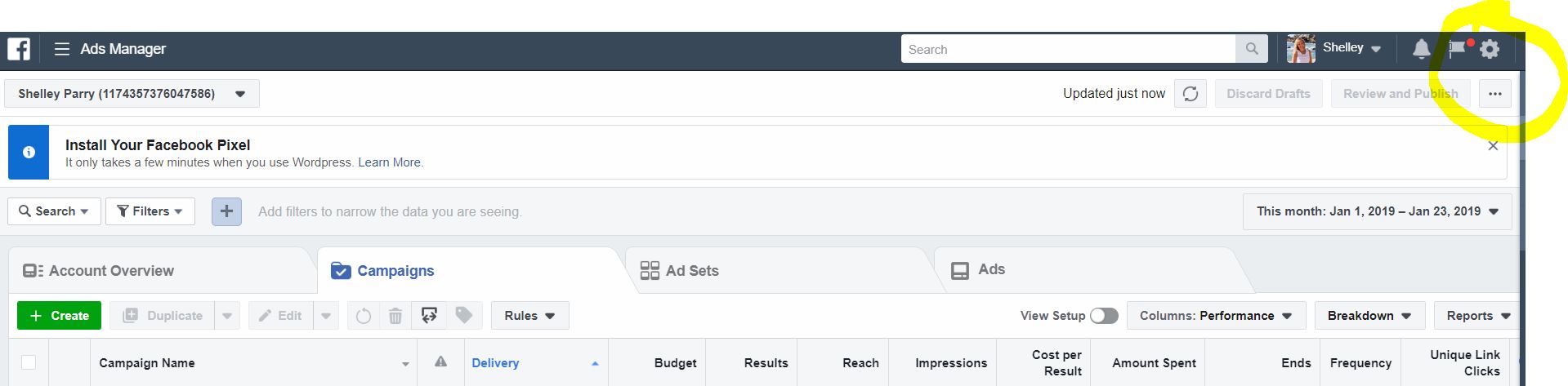Viewport: 1568px width, 386px height.
Task: Click the Facebook logo icon
Action: [x=19, y=49]
